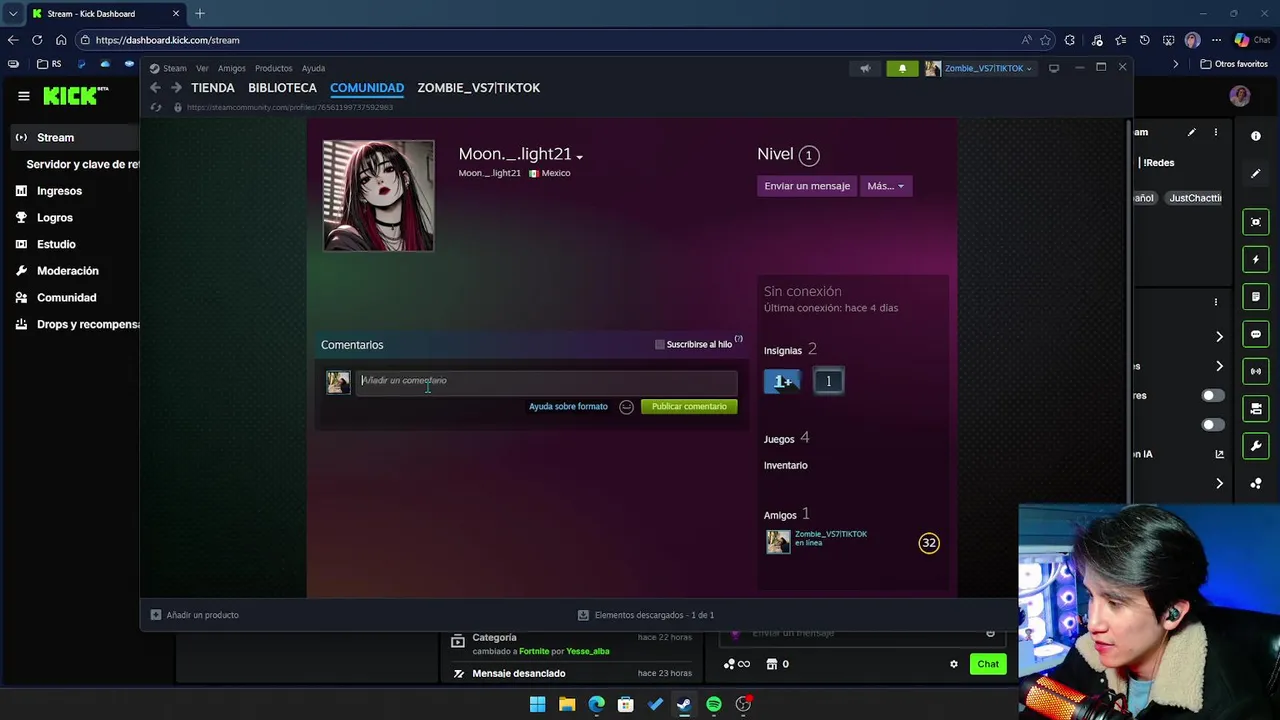Open Windows Start menu
The width and height of the screenshot is (1280, 720).
538,704
